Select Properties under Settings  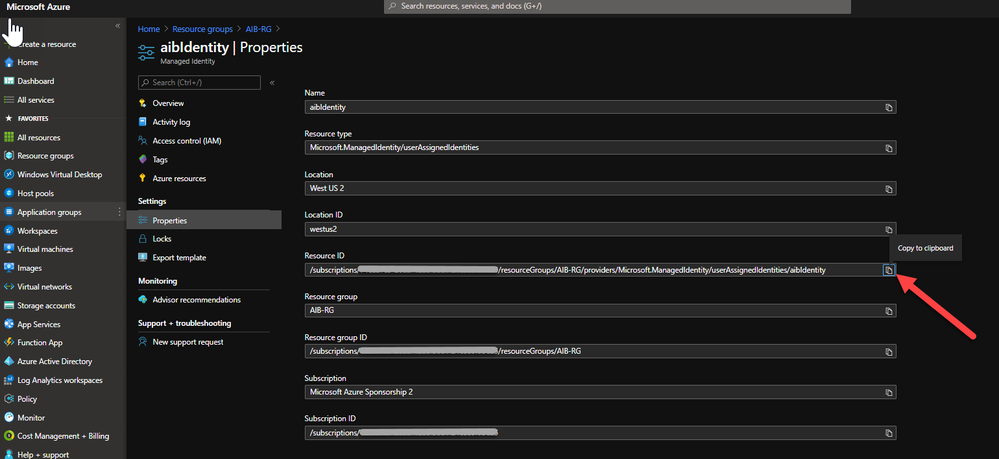pos(204,220)
